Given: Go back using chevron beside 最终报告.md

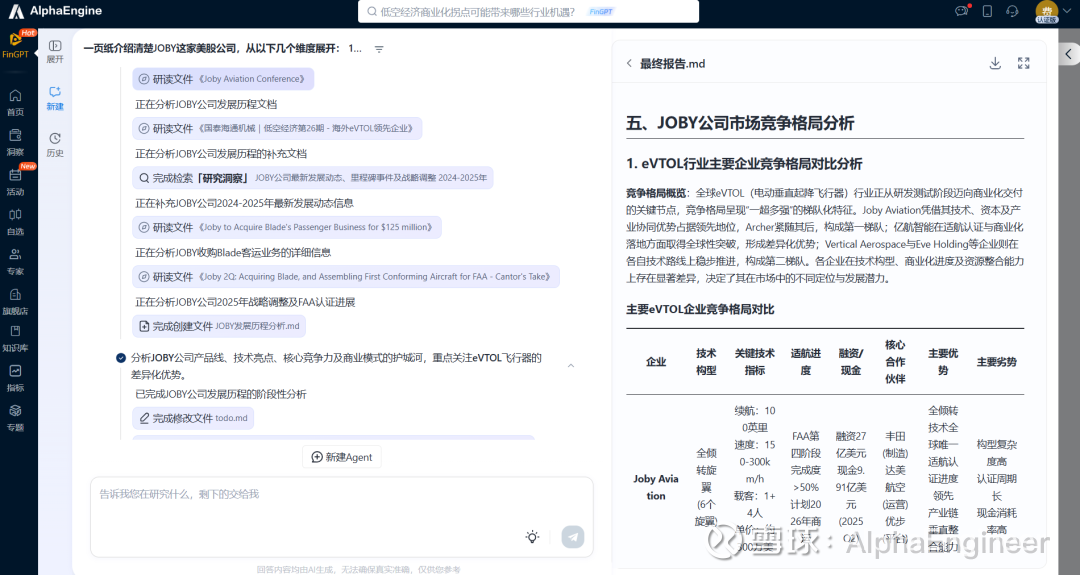Looking at the screenshot, I should click(x=629, y=63).
